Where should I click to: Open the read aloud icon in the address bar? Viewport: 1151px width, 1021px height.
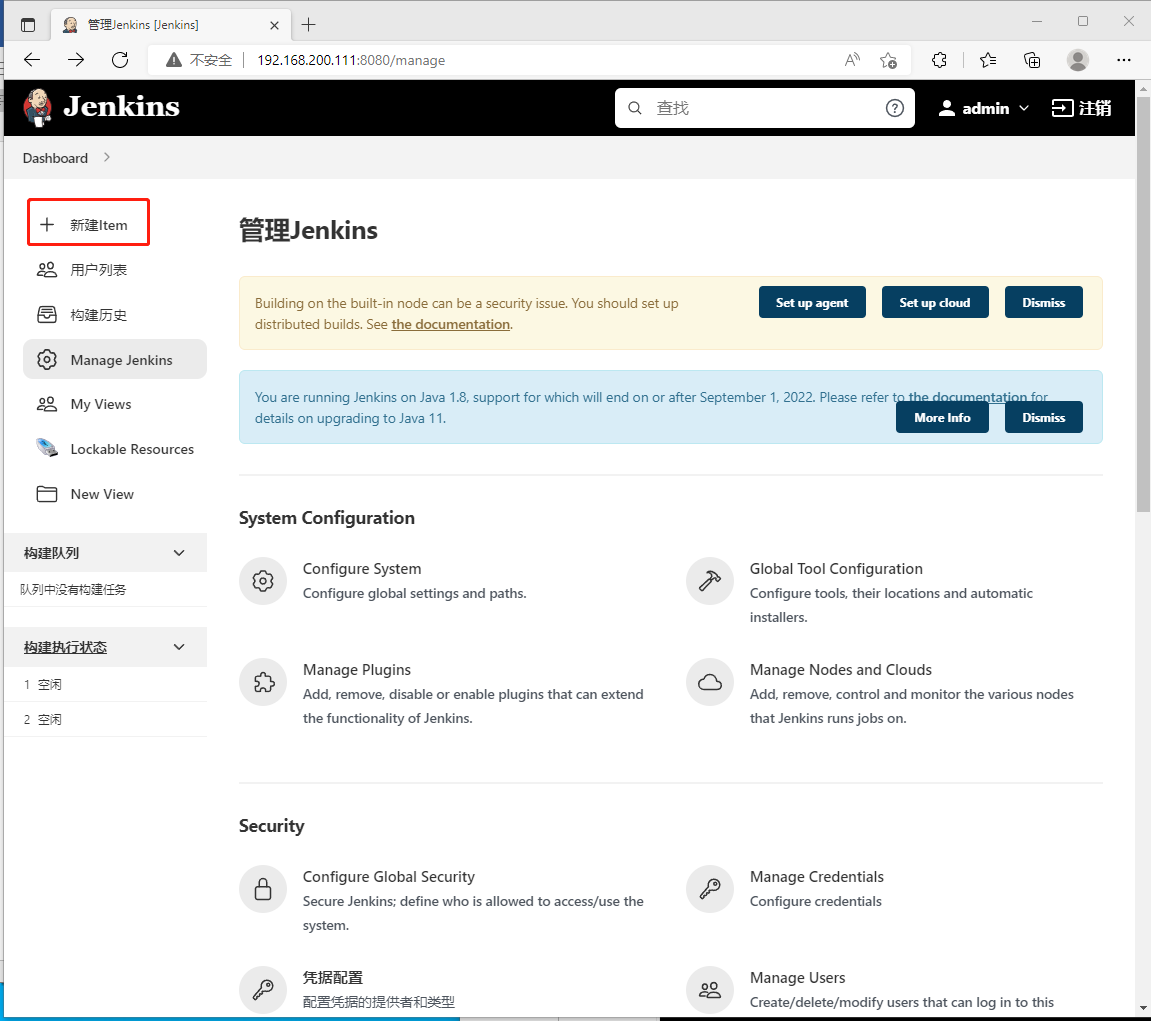pyautogui.click(x=852, y=60)
